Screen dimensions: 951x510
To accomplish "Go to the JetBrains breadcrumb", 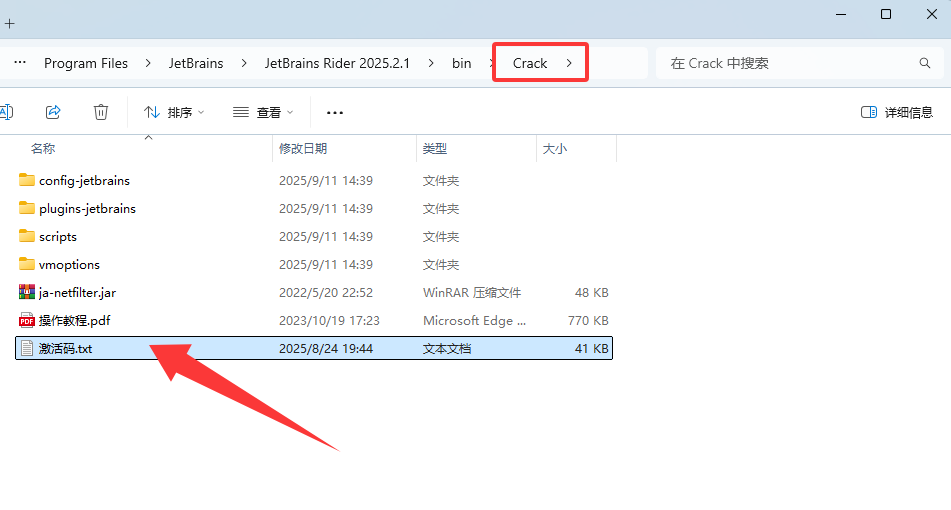I will [x=196, y=63].
